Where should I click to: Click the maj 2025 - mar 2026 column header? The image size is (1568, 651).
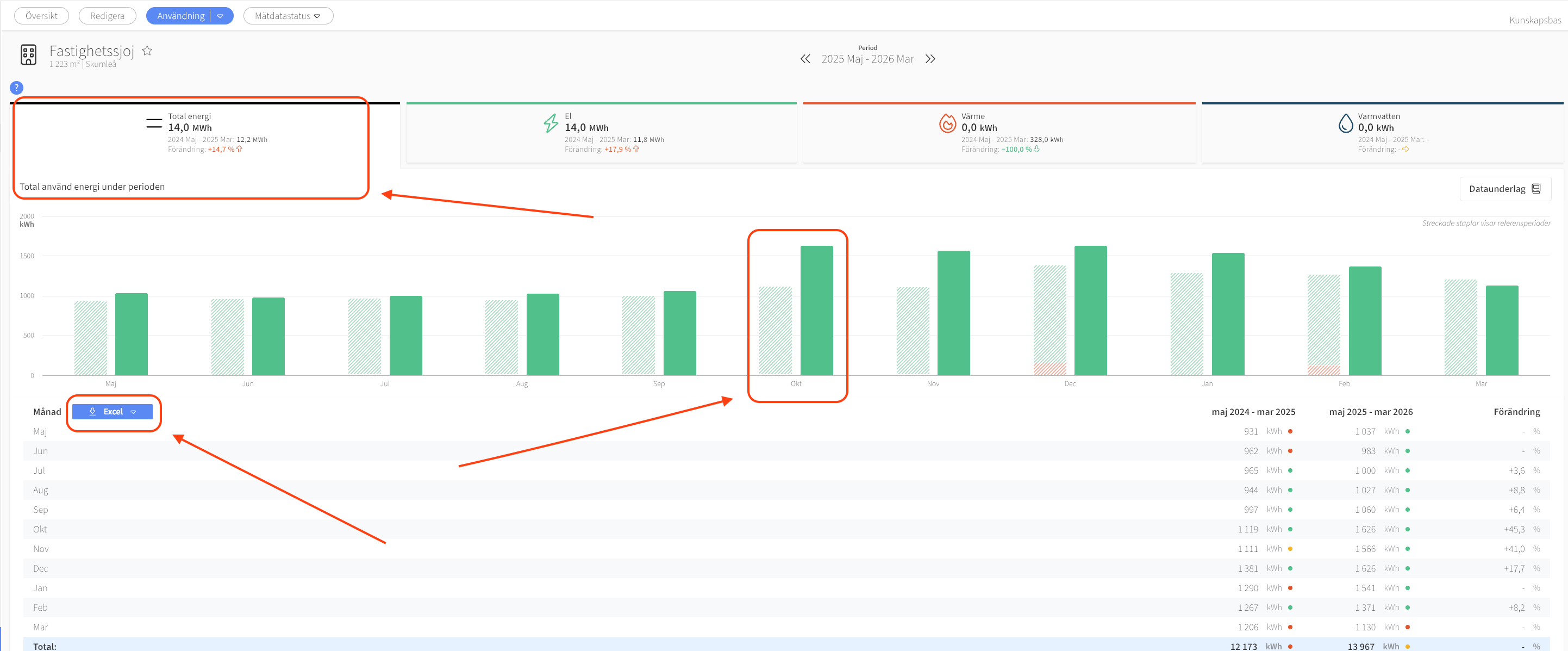click(x=1371, y=412)
